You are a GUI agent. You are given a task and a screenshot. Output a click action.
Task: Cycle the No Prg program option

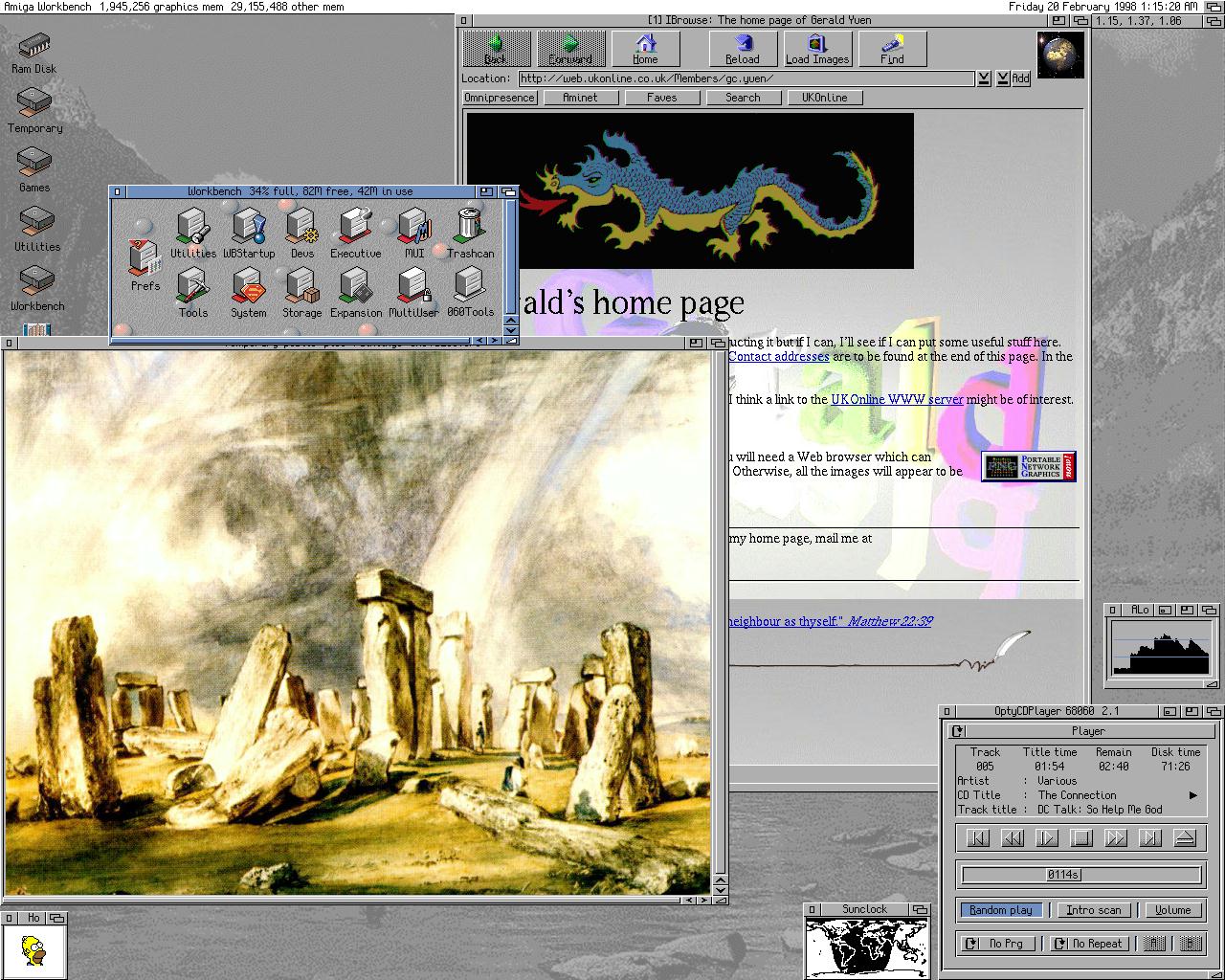coord(999,944)
